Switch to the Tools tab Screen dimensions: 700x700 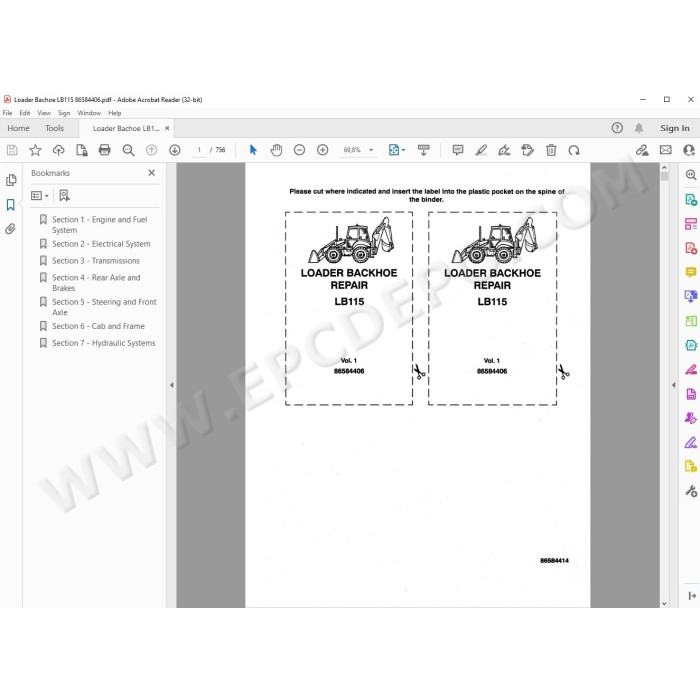click(54, 128)
